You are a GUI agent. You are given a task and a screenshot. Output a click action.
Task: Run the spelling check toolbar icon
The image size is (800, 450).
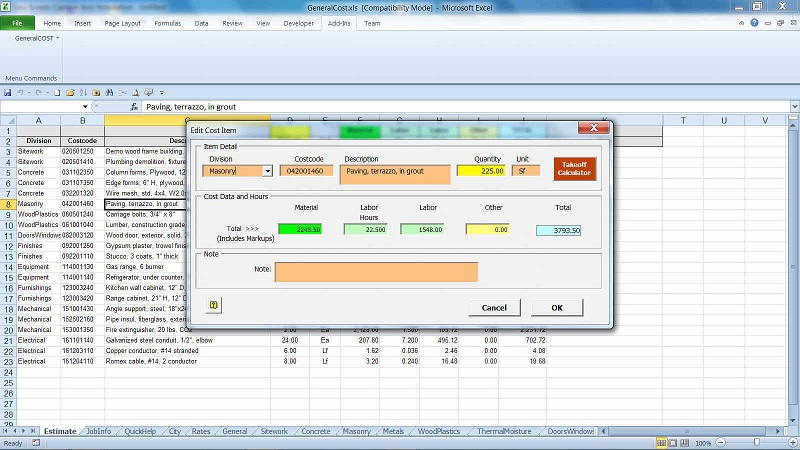click(x=148, y=92)
